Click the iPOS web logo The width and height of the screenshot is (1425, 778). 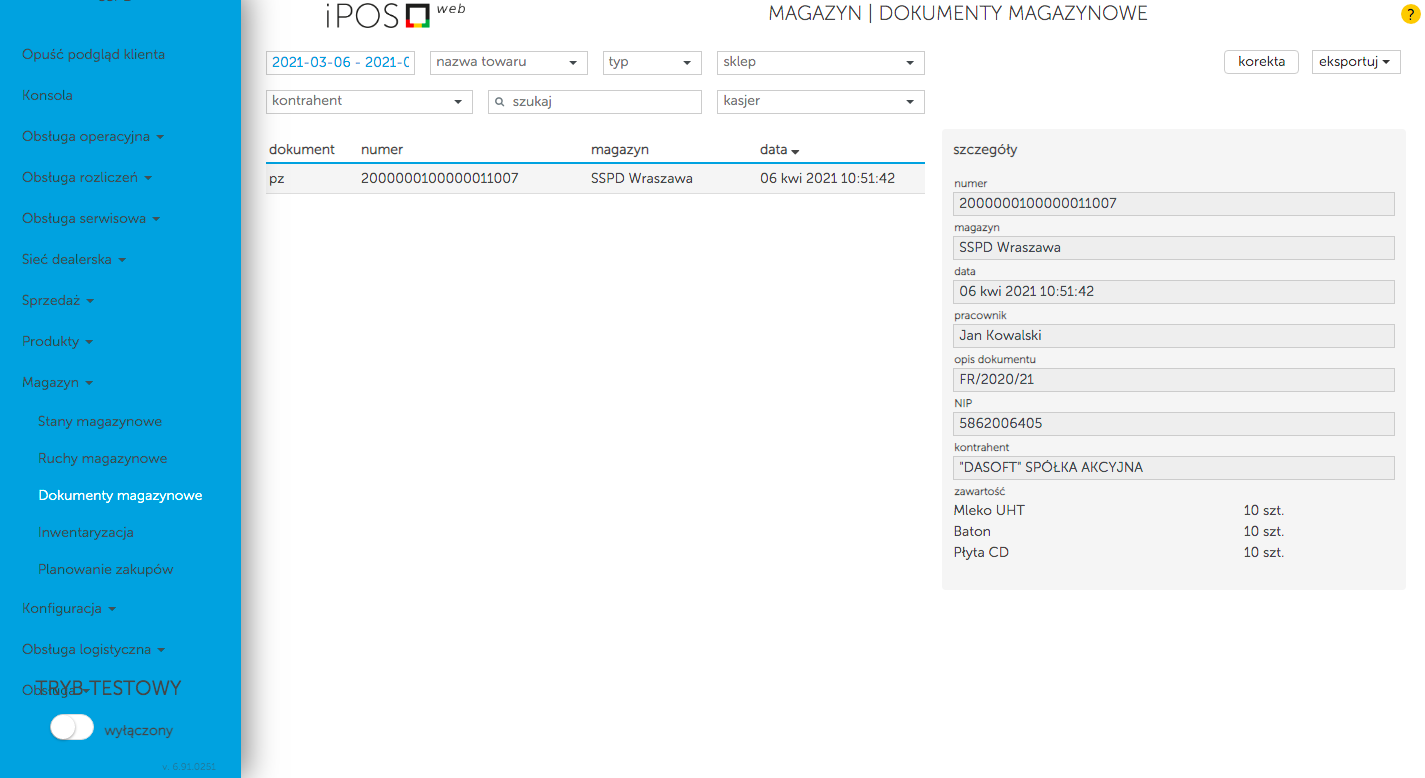point(394,15)
